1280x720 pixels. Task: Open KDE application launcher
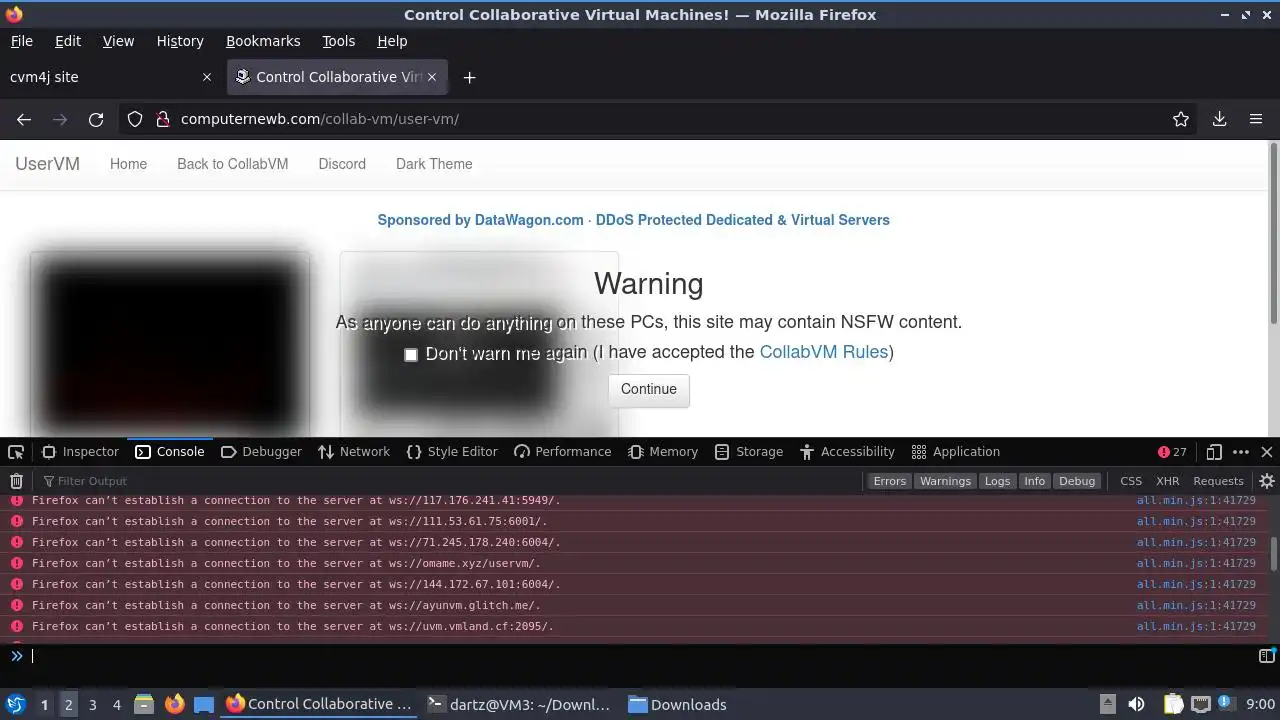coord(16,704)
